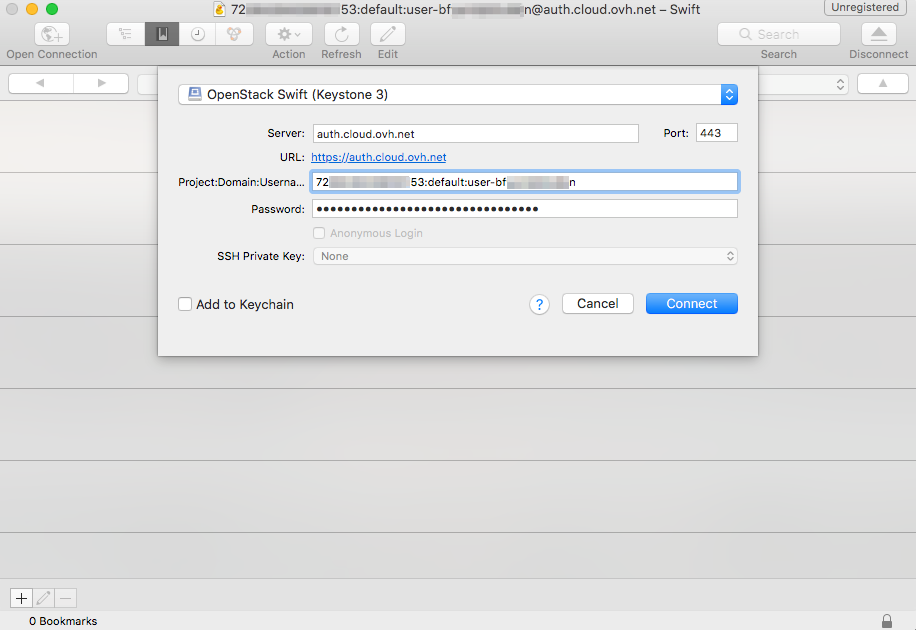Open the Action gear dropdown menu

tap(288, 34)
